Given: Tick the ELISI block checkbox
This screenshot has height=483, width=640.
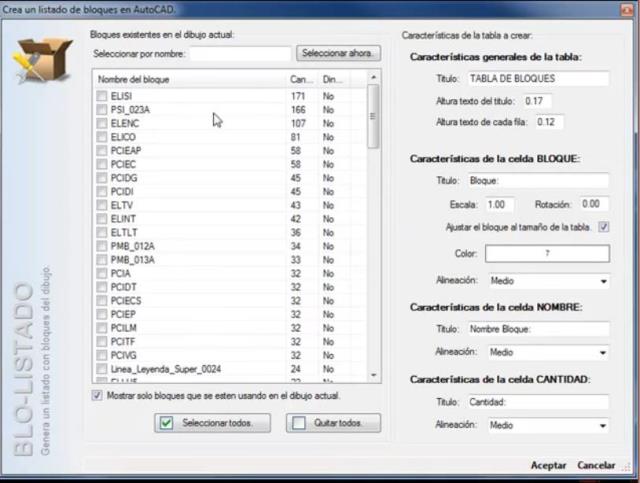Looking at the screenshot, I should [x=102, y=96].
